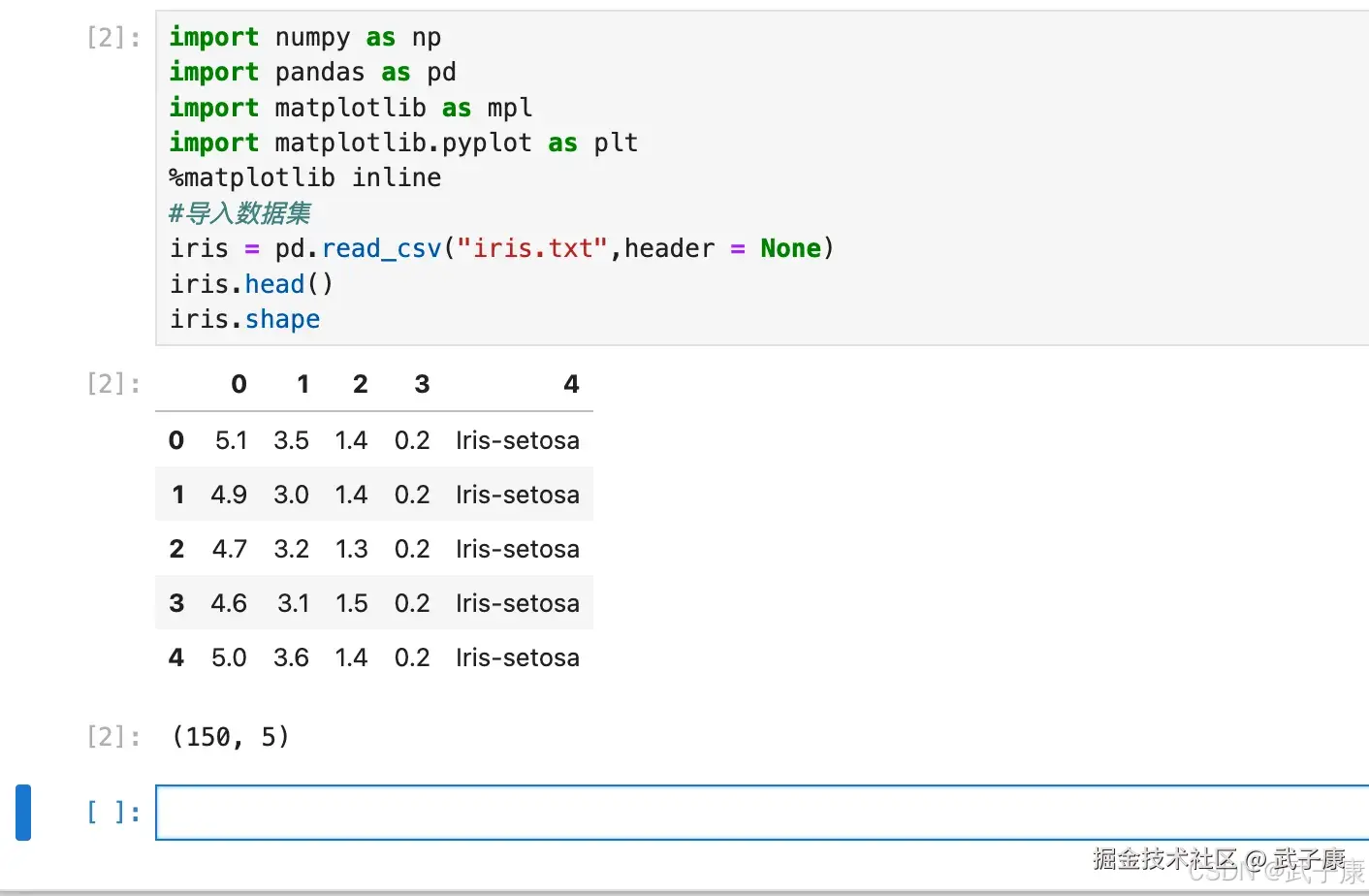The image size is (1369, 896).
Task: Click the 'import matplotlib.pyplot as plt' line
Action: coord(402,144)
